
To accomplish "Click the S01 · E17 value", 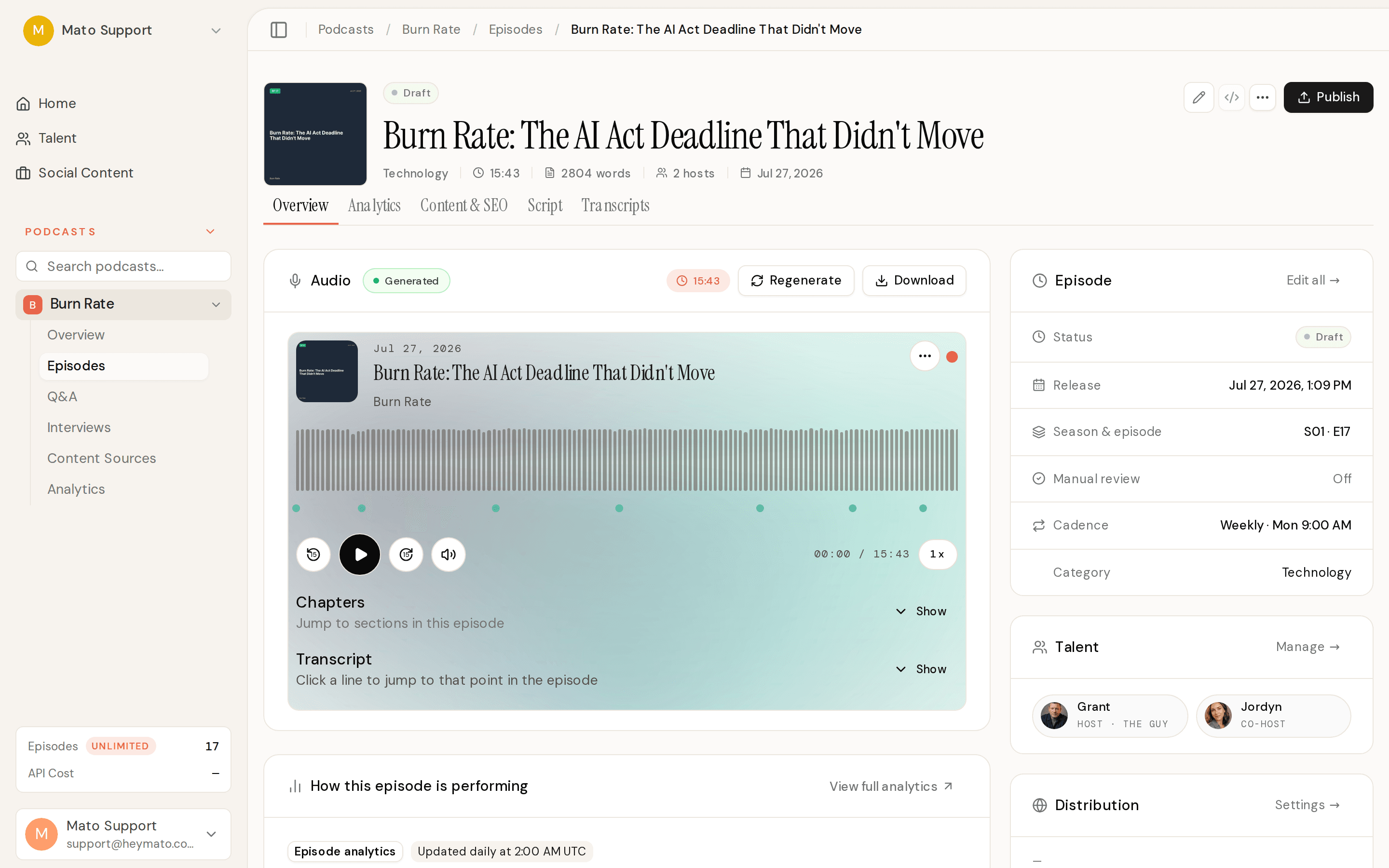I will [x=1326, y=432].
